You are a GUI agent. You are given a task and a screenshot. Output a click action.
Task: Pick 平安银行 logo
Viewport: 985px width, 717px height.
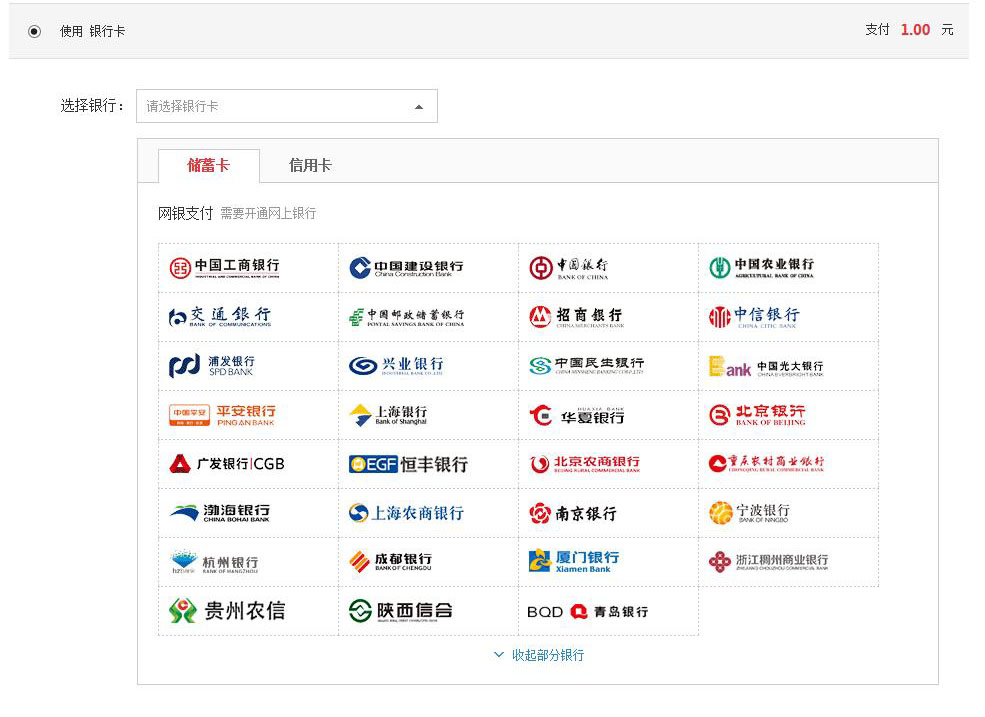pos(222,415)
